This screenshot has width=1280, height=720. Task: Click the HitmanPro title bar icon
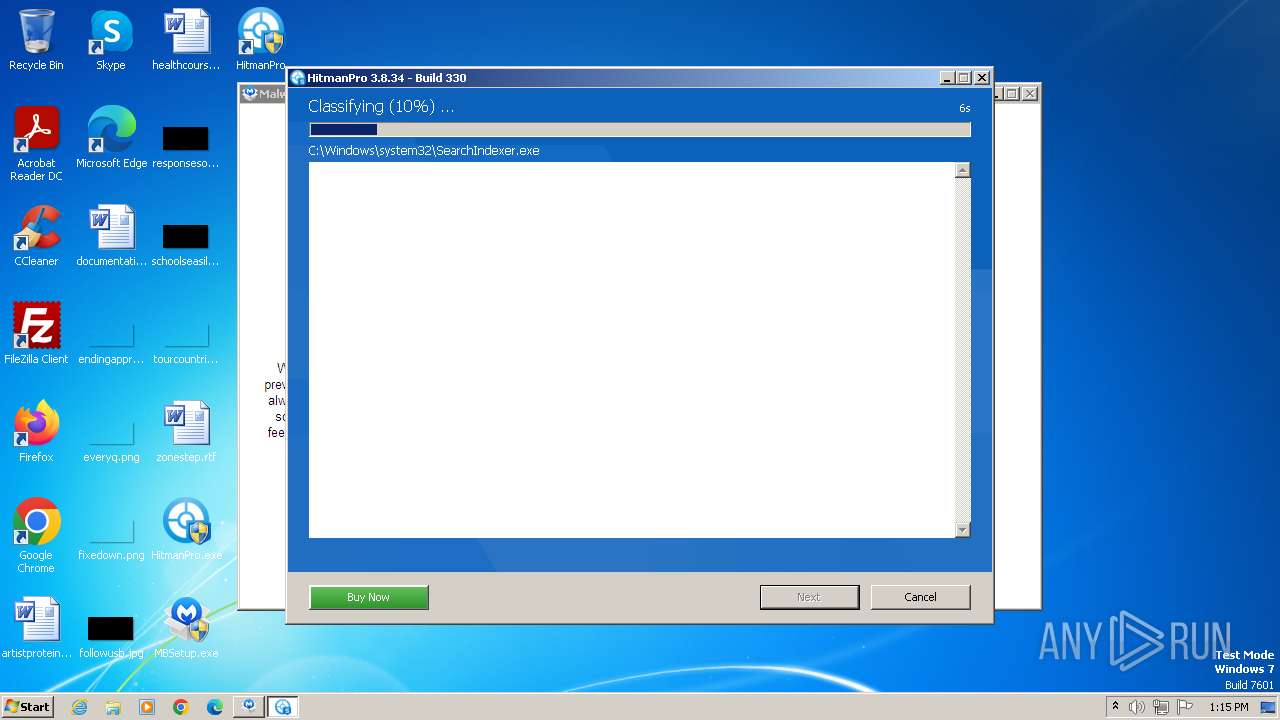pyautogui.click(x=297, y=78)
